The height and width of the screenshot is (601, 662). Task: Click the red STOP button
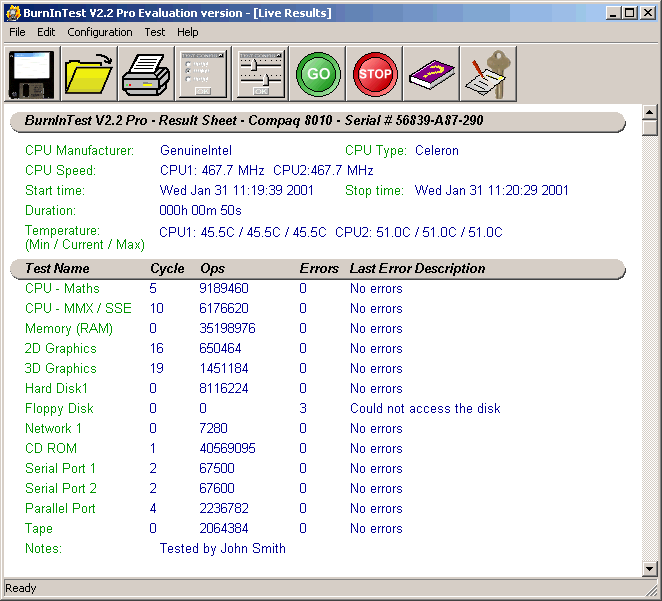pos(374,74)
